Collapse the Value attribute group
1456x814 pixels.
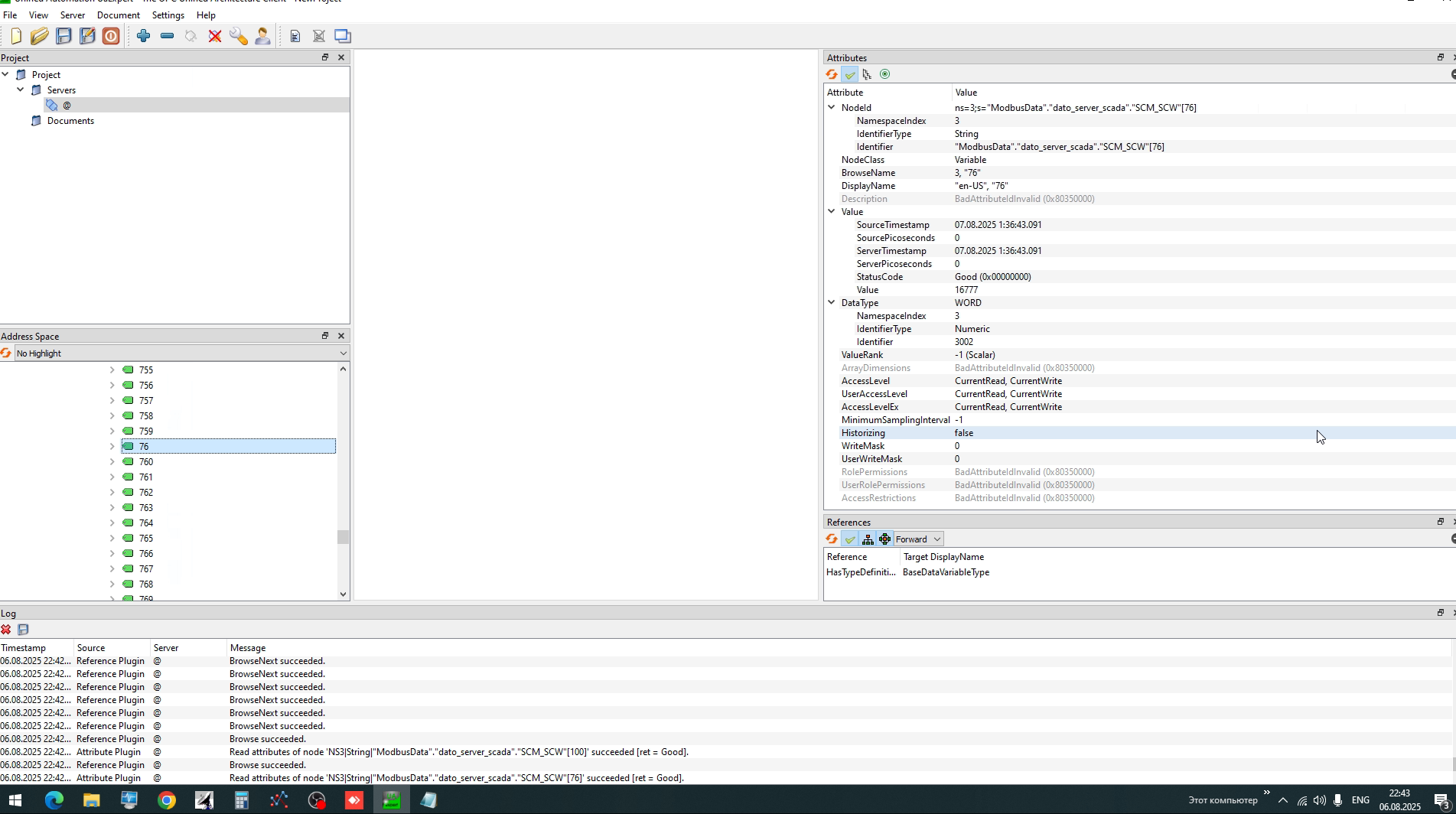click(832, 212)
